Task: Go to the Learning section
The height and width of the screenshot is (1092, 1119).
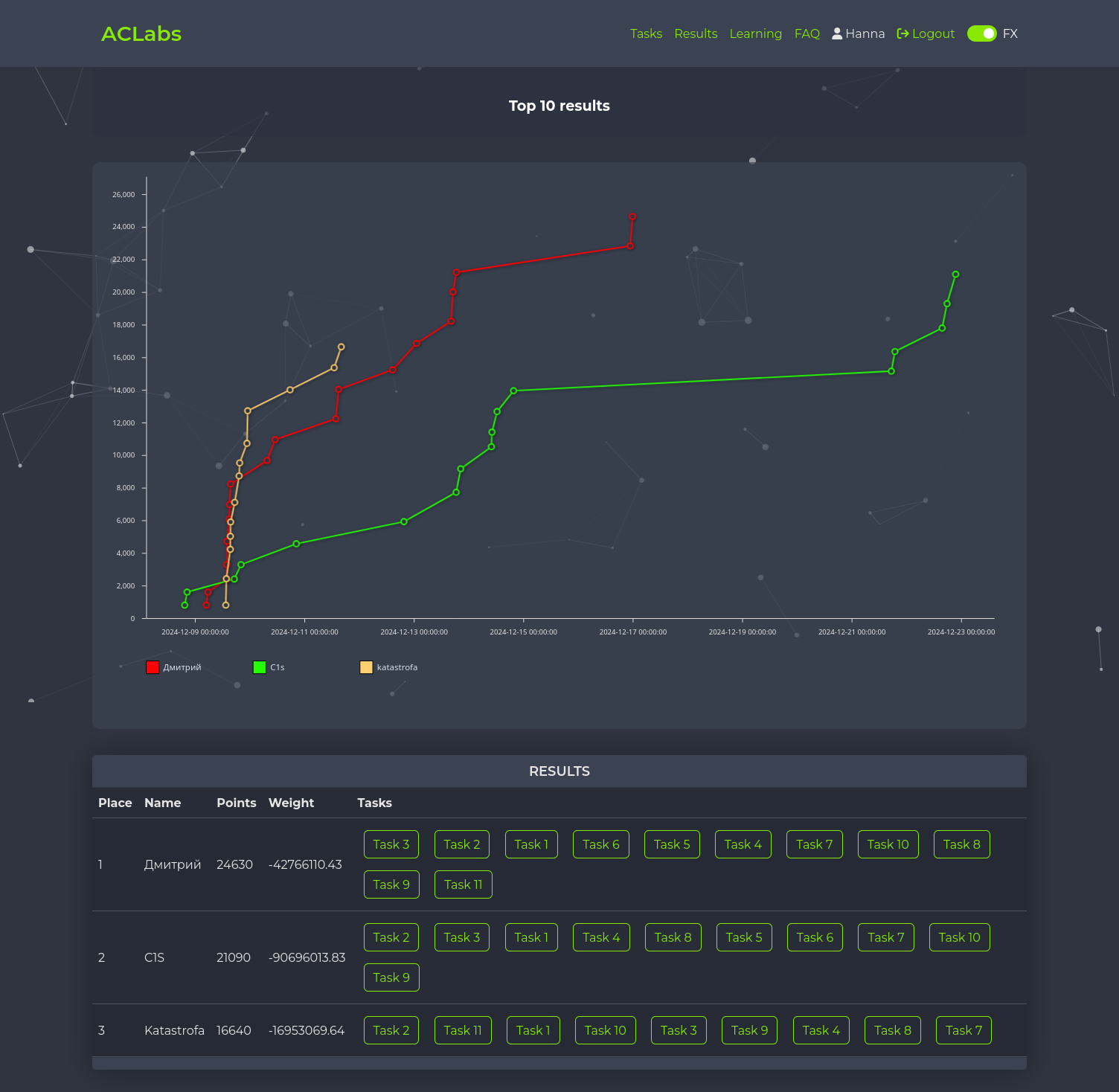Action: point(755,33)
